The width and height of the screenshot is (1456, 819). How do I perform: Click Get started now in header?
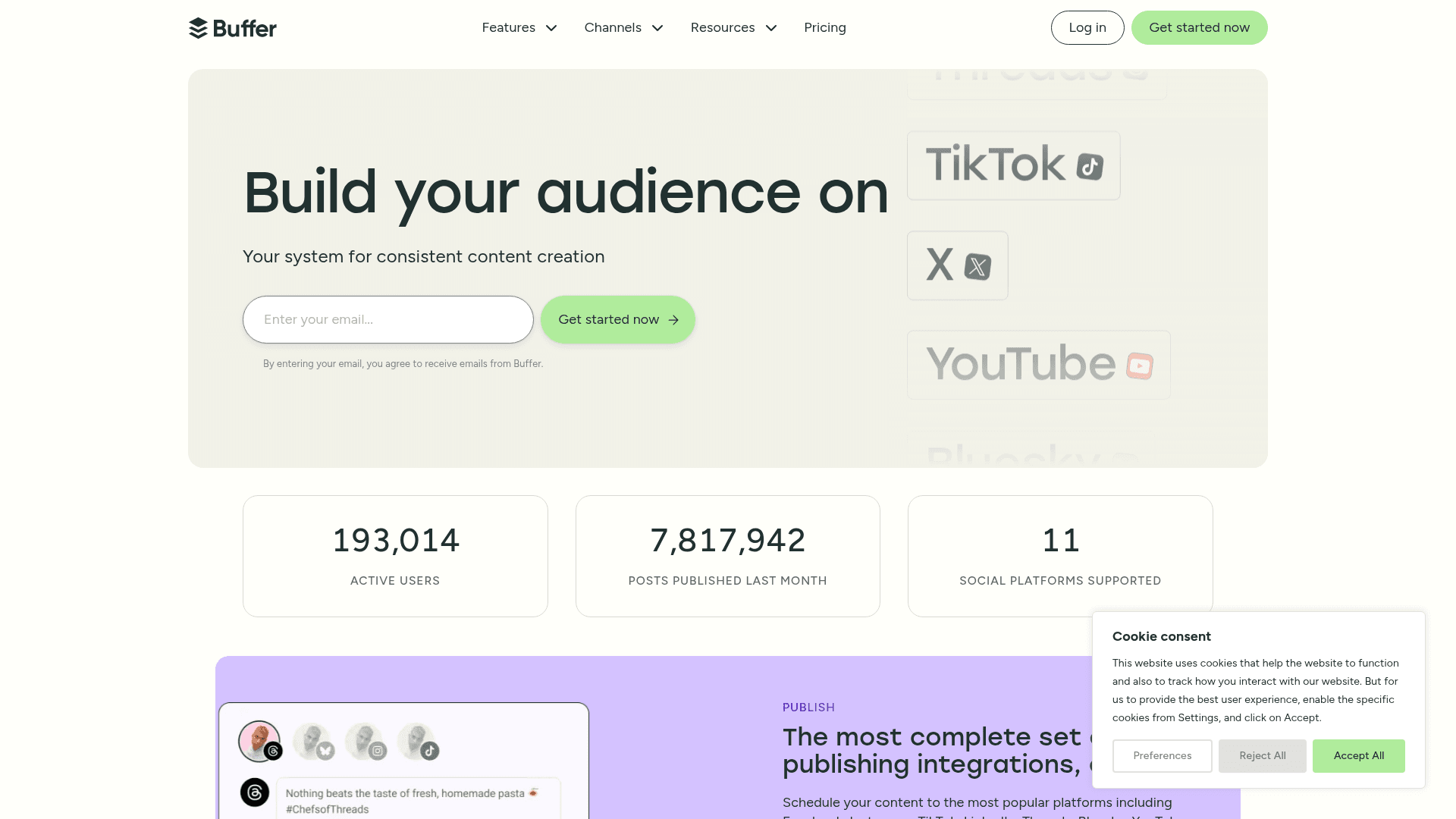[x=1199, y=28]
